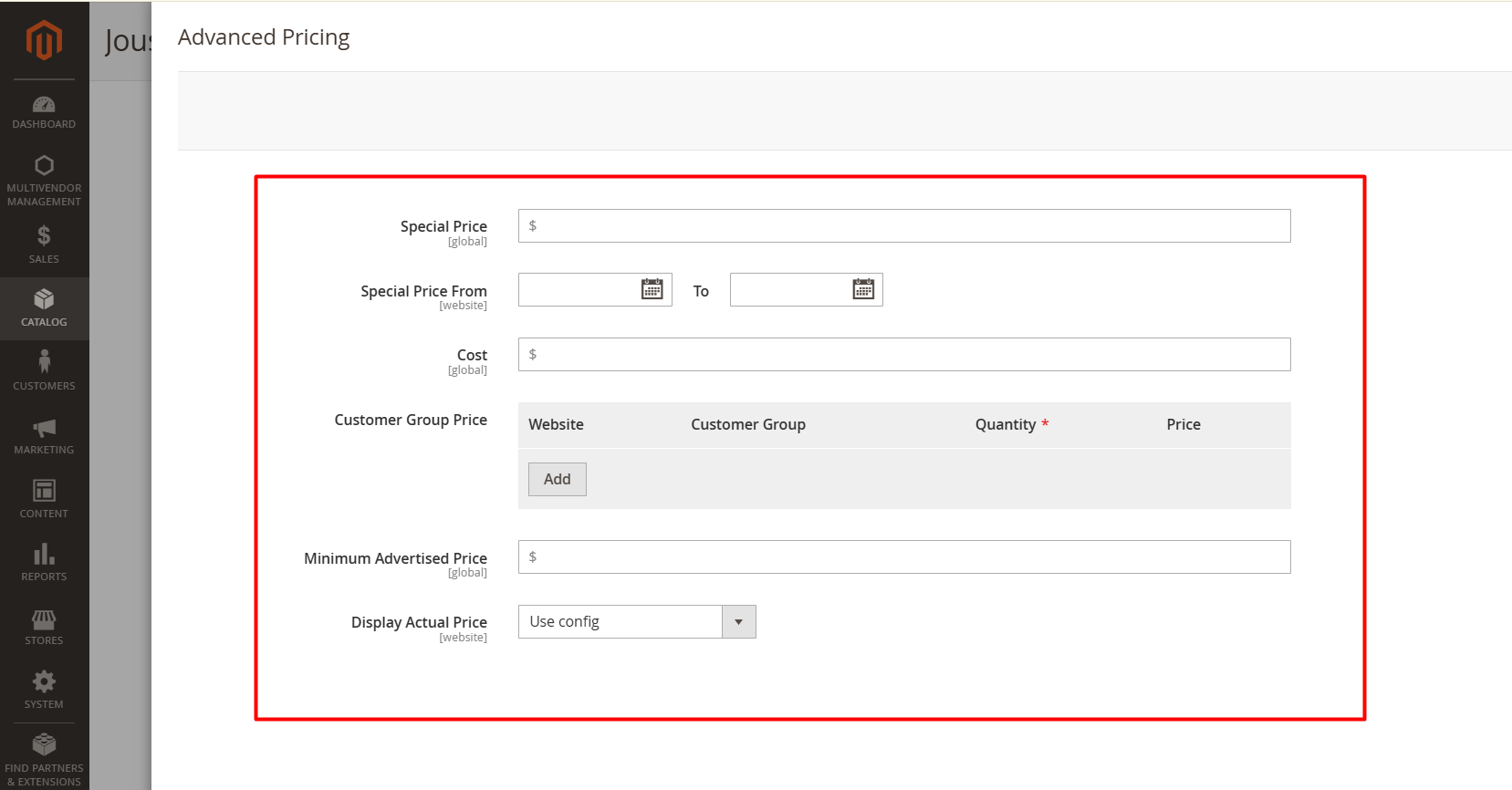Screen dimensions: 1512x790
Task: Open the Stores storefront icon
Action: (x=44, y=619)
